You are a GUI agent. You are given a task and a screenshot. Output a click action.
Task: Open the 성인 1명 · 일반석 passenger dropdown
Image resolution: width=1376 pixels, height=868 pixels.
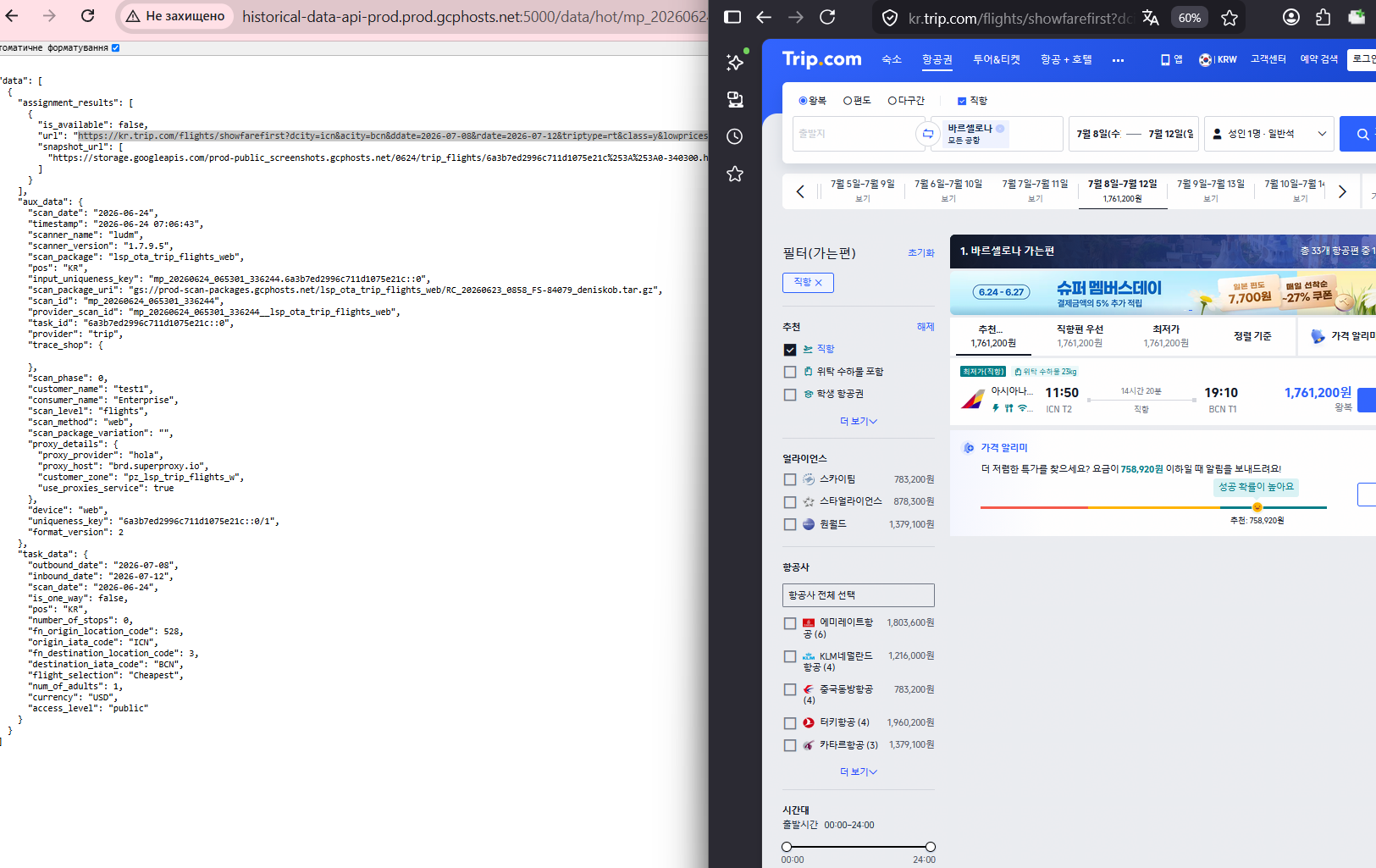pos(1268,134)
